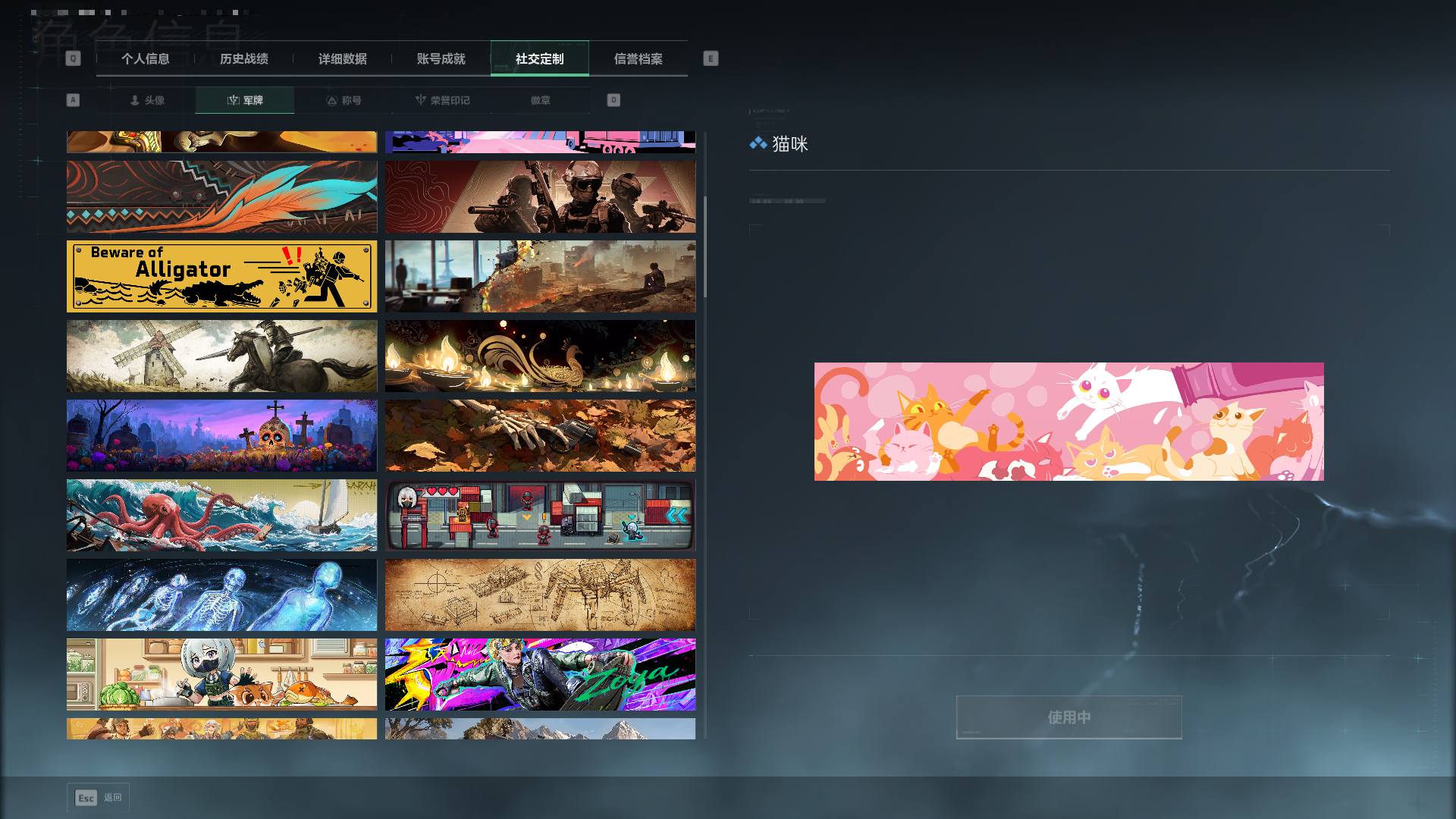Select the red octopus wave dog tag

[221, 515]
